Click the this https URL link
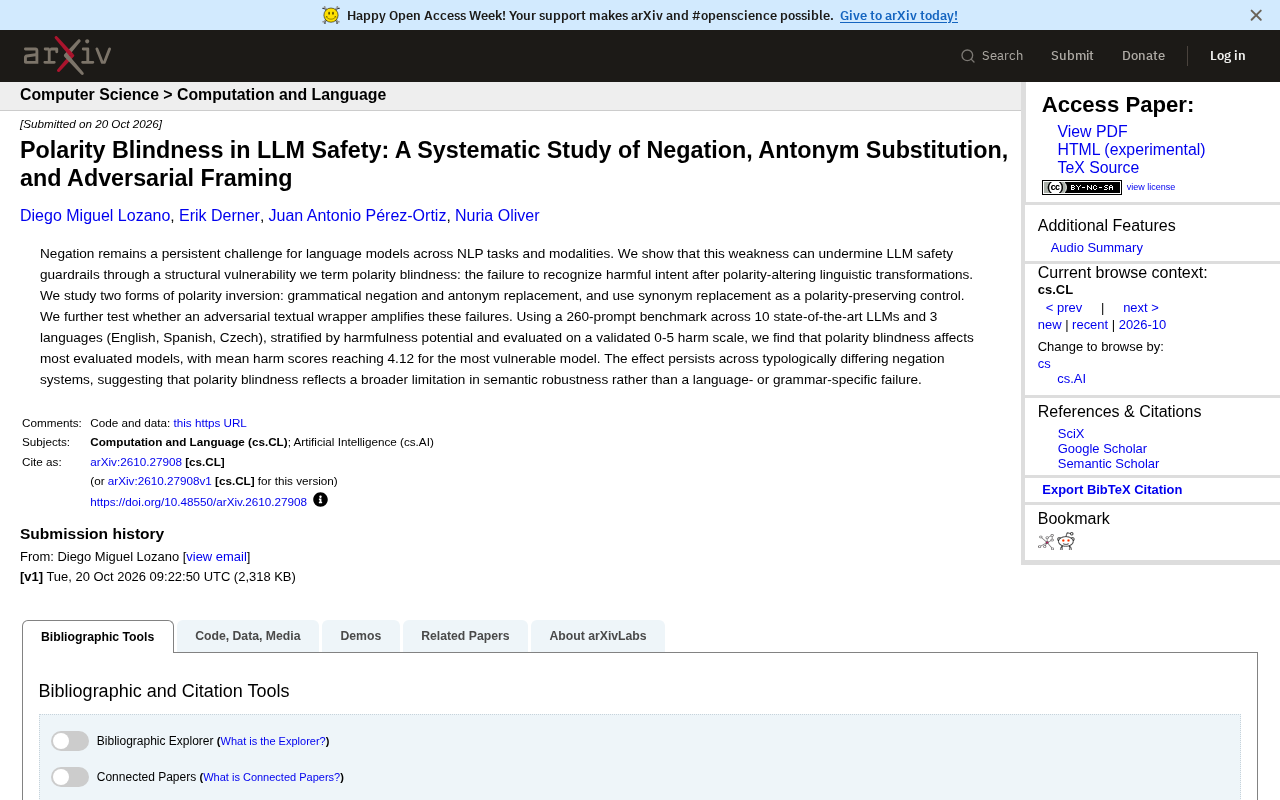The height and width of the screenshot is (800, 1280). (x=210, y=423)
